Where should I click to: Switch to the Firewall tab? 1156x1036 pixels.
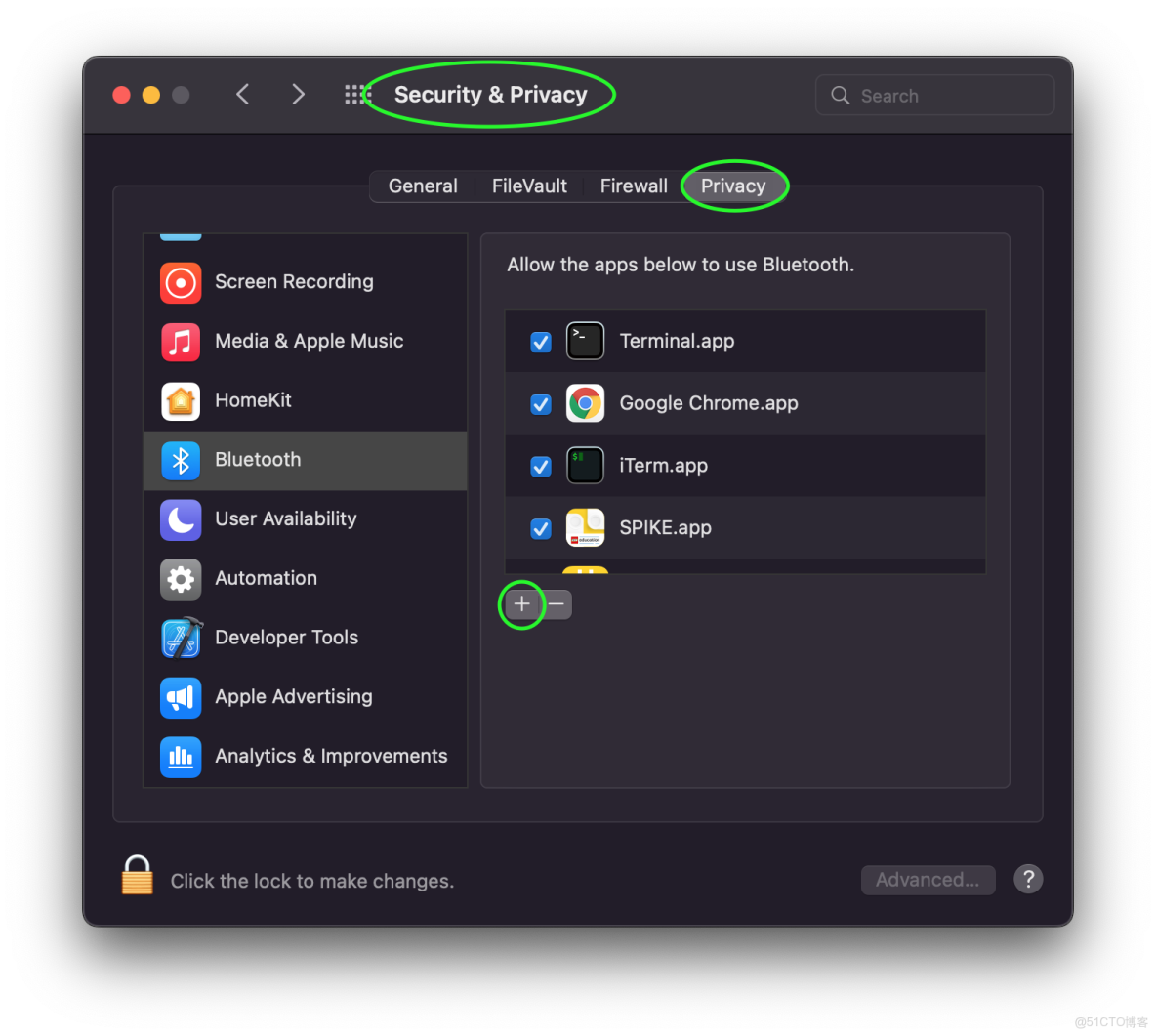(x=634, y=186)
